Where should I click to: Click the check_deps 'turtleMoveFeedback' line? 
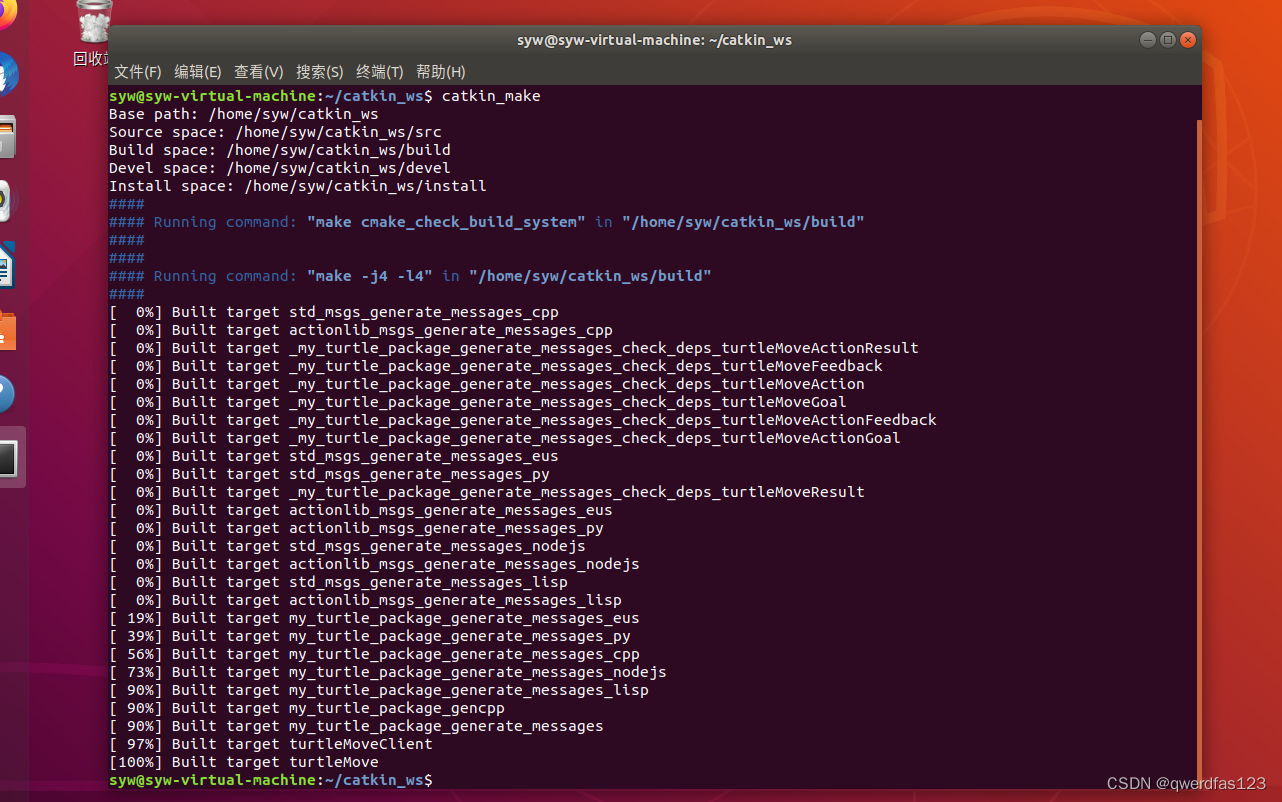coord(496,366)
